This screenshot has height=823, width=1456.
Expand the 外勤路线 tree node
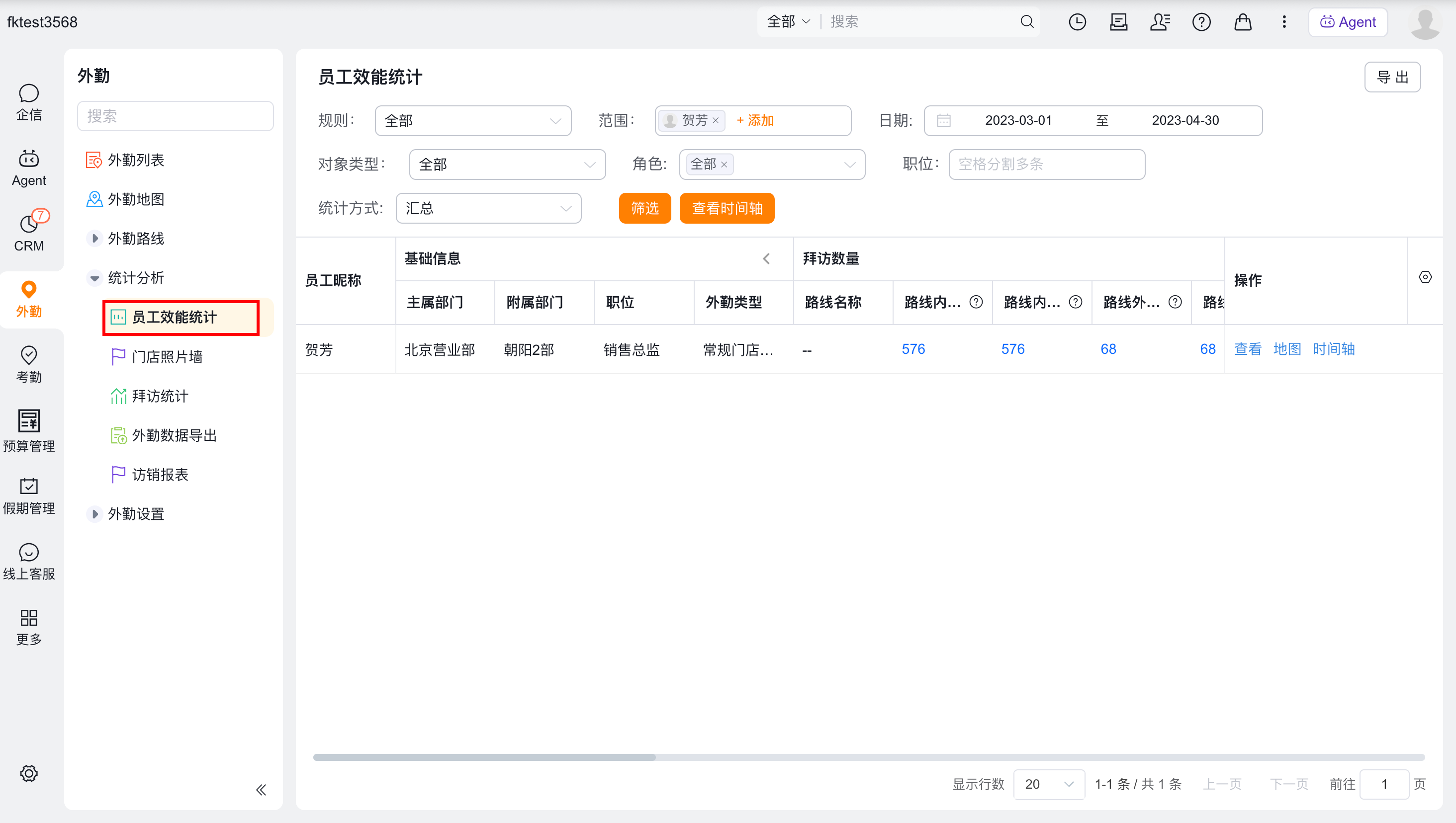coord(94,239)
